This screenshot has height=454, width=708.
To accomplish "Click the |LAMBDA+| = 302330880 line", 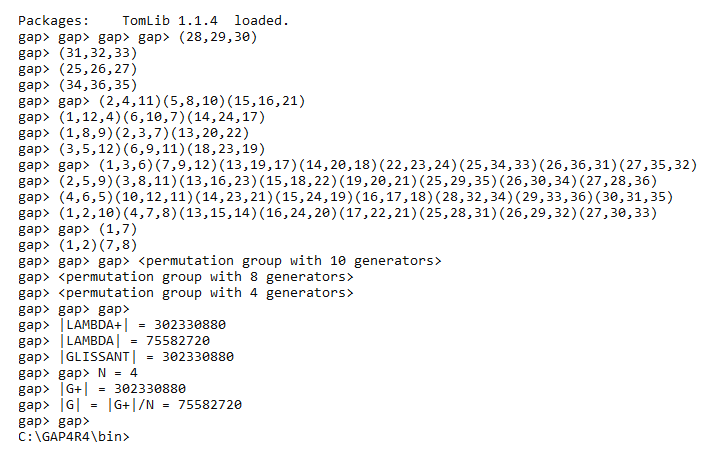I will click(x=142, y=325).
